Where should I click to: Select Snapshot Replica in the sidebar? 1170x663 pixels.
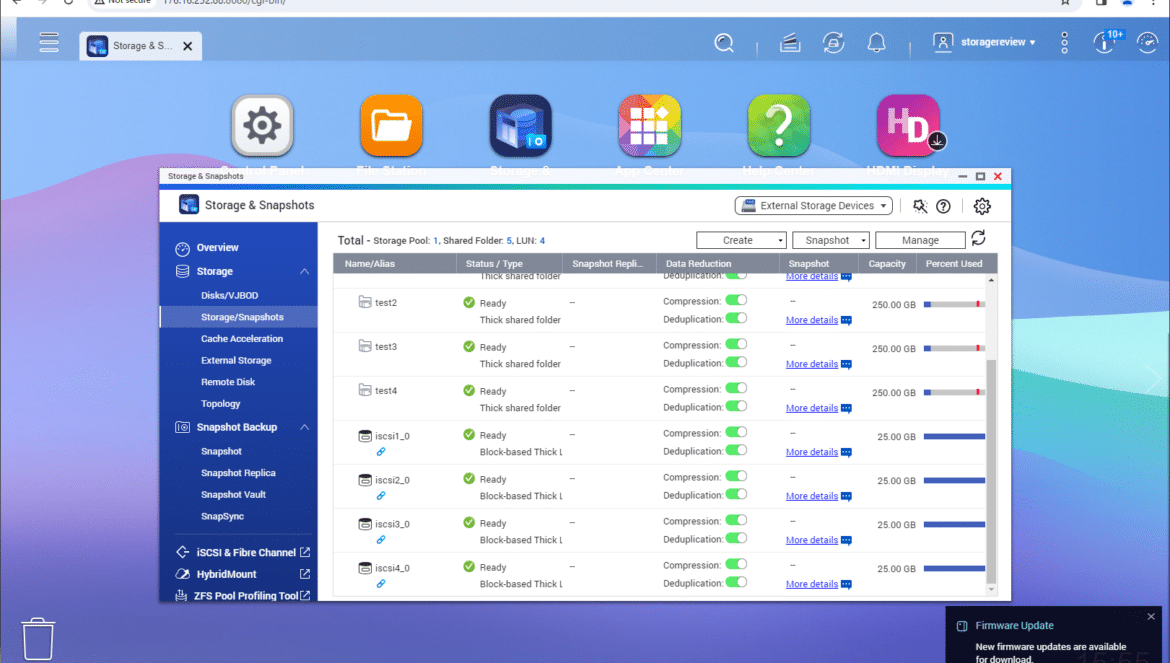[x=238, y=473]
